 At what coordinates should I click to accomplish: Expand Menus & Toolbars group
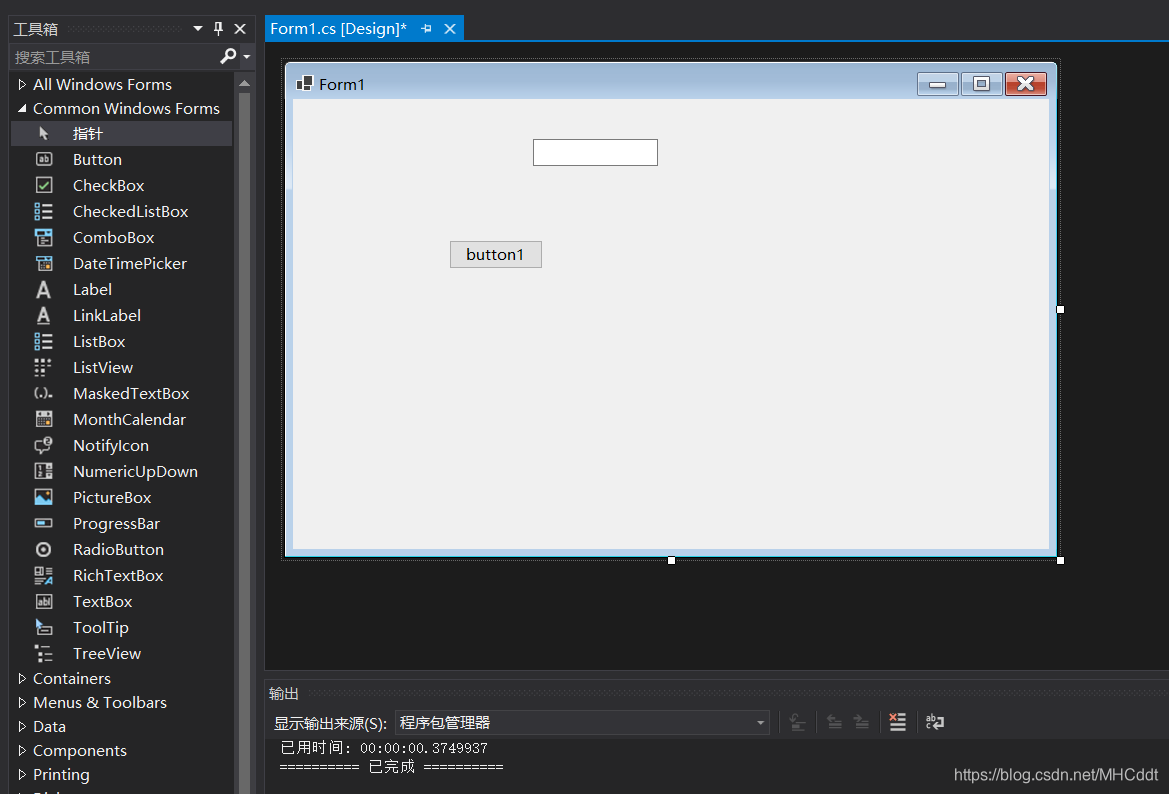click(22, 702)
